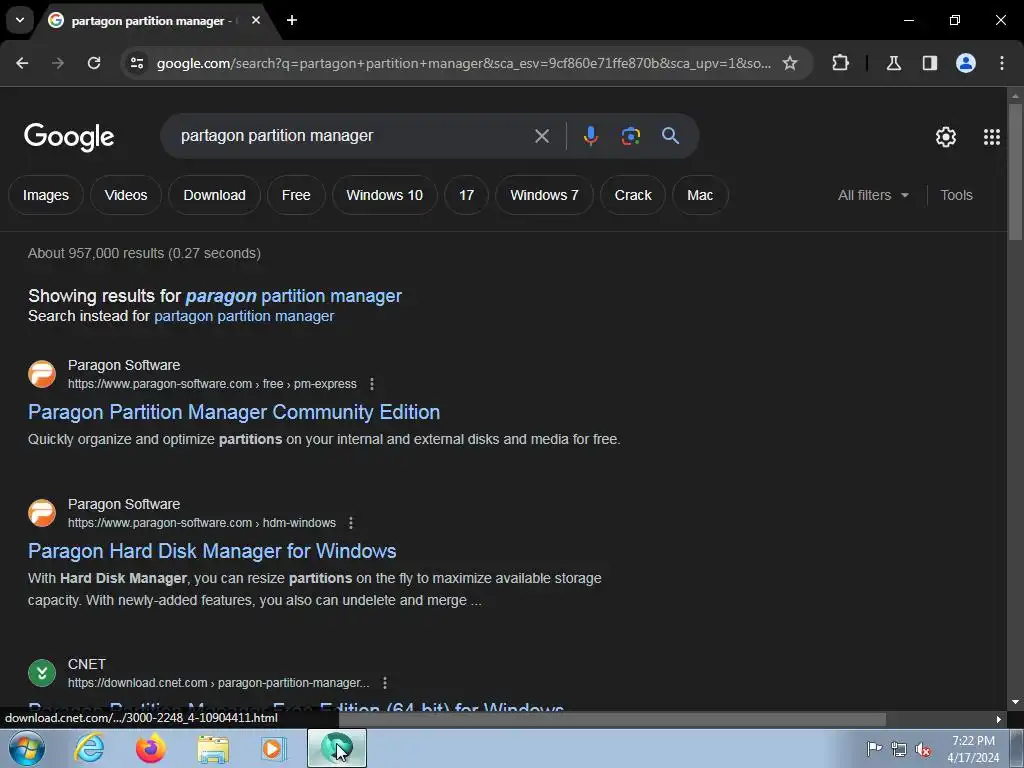Launch Firefox from taskbar
Screen dimensions: 1024x768
[151, 748]
